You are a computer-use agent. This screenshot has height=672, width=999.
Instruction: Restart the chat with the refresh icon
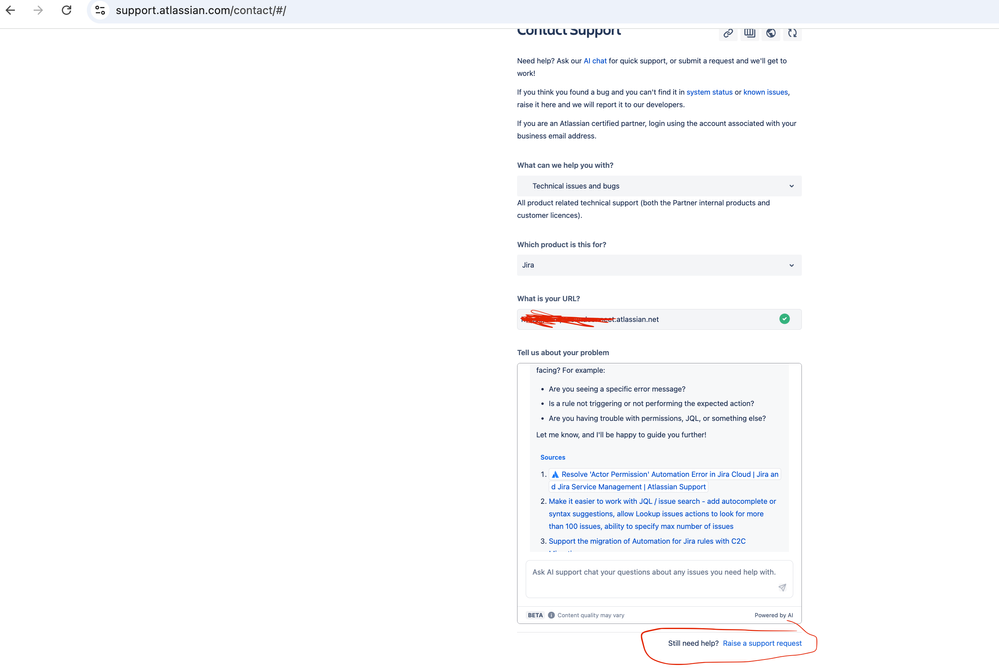[x=792, y=33]
